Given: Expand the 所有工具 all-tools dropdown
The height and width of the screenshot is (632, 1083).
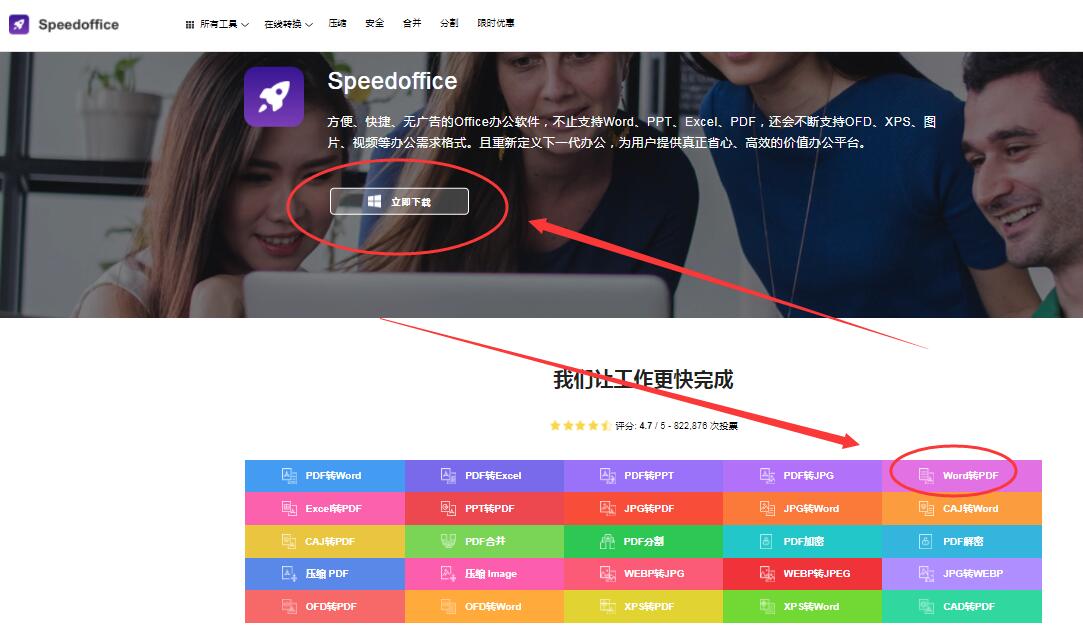Looking at the screenshot, I should [217, 24].
